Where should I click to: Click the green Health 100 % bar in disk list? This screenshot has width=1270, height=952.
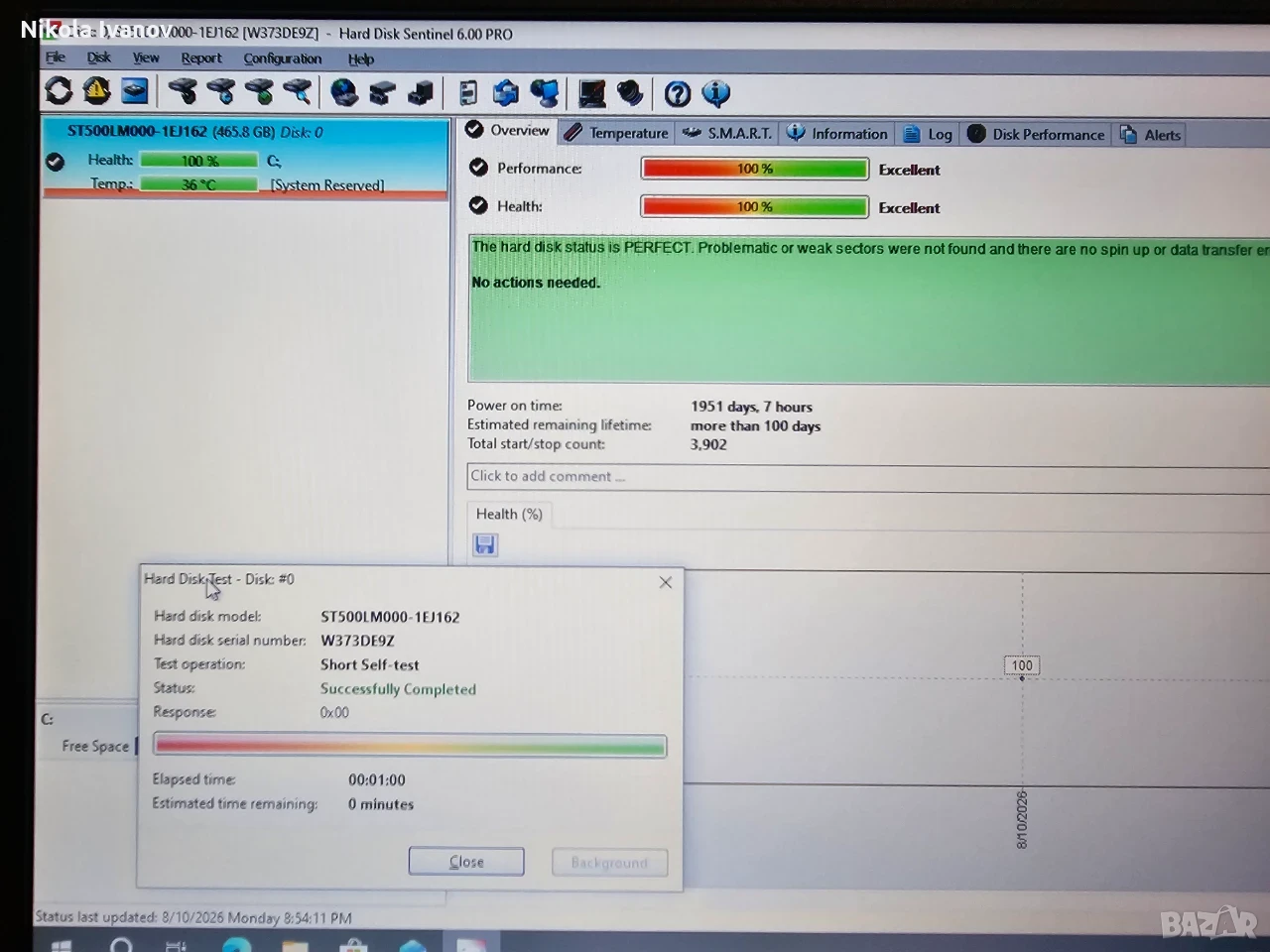(198, 161)
